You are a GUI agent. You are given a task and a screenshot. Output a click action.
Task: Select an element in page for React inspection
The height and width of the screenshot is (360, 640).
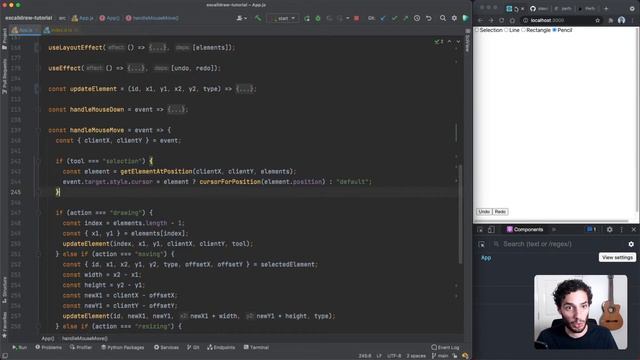pos(482,244)
